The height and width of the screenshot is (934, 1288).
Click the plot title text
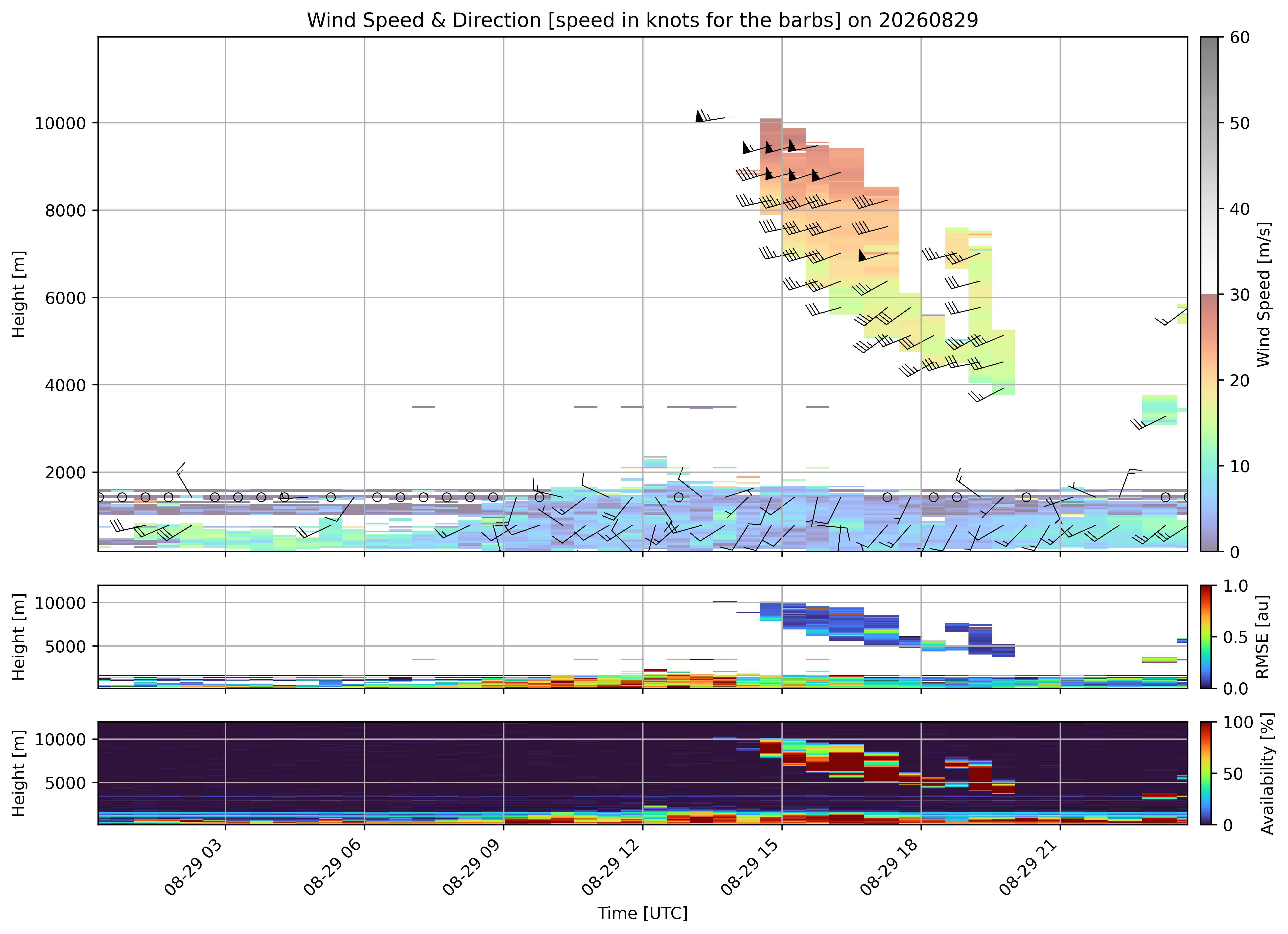[x=642, y=20]
